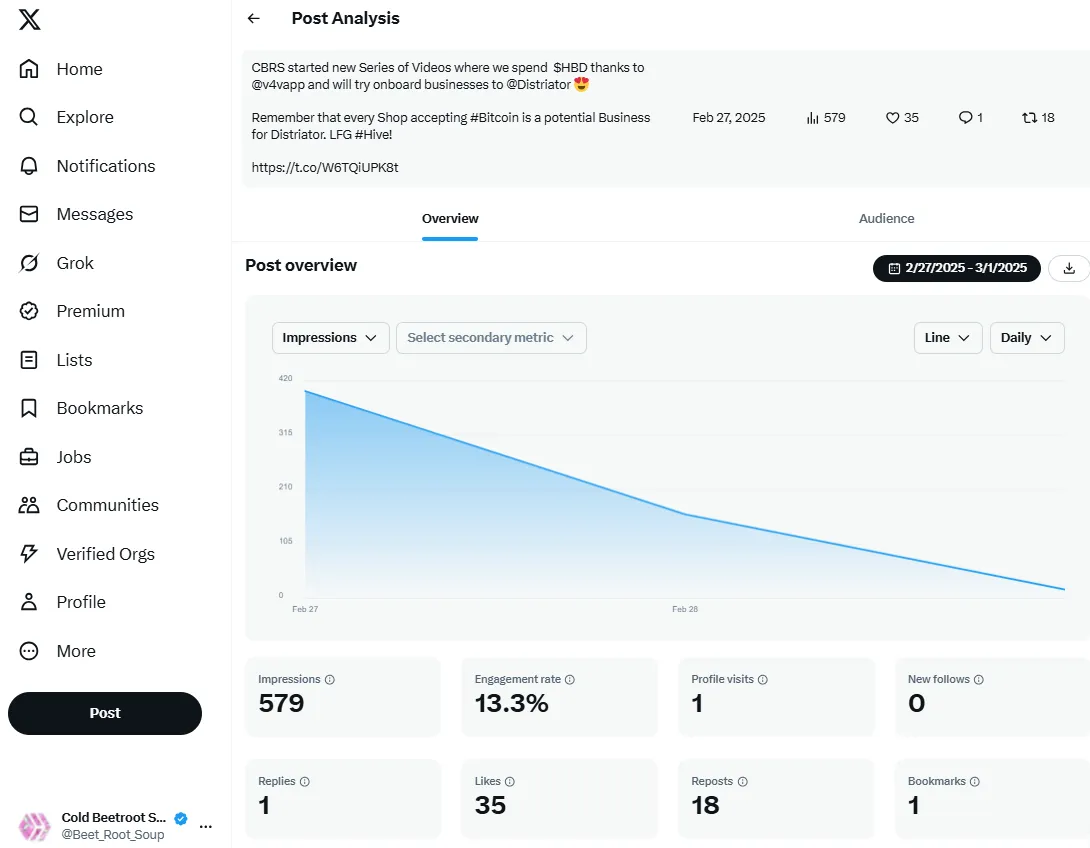Click the heart icon next to 35
This screenshot has width=1090, height=848.
[892, 118]
